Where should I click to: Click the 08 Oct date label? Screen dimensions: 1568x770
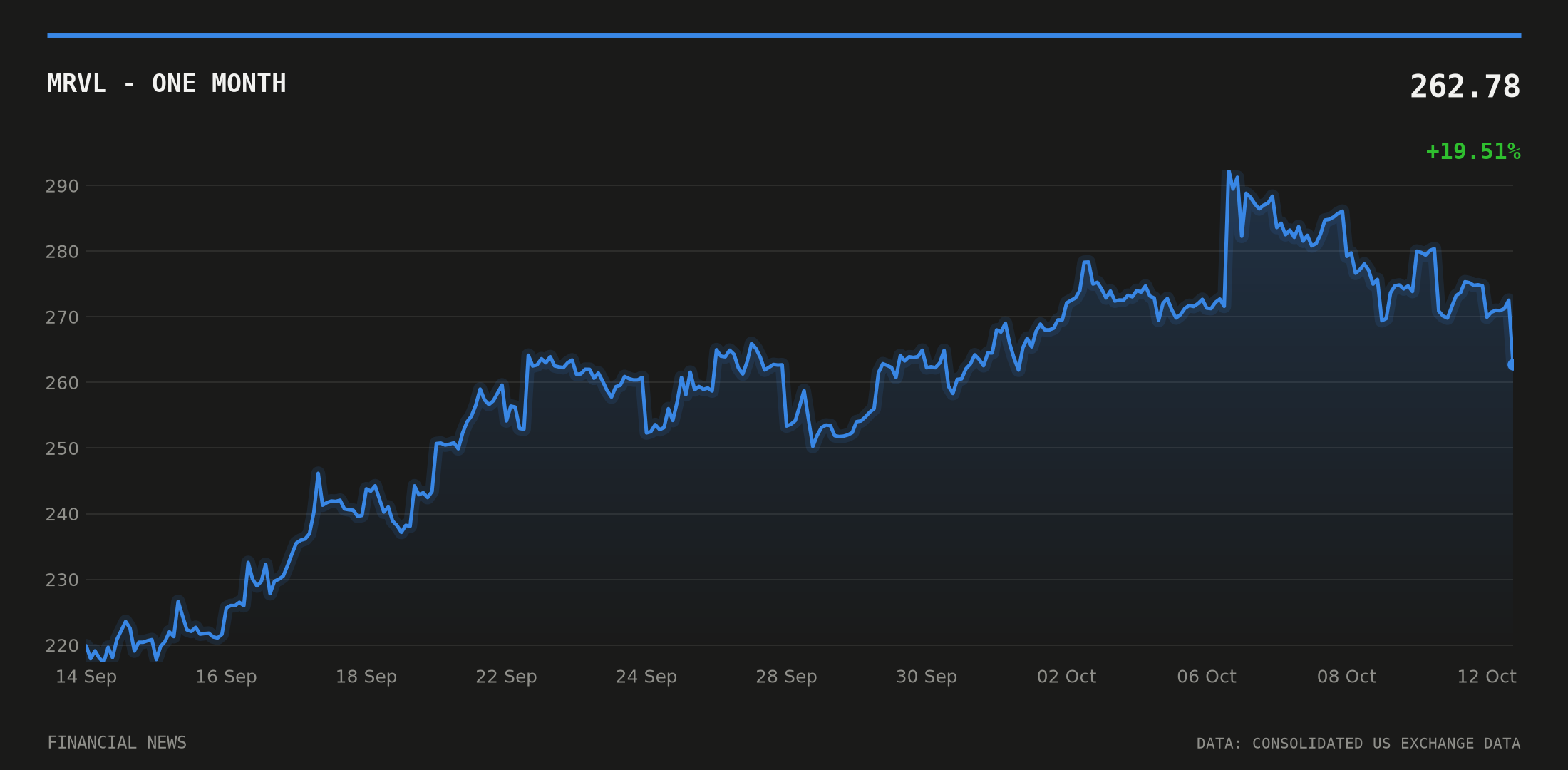tap(1346, 677)
